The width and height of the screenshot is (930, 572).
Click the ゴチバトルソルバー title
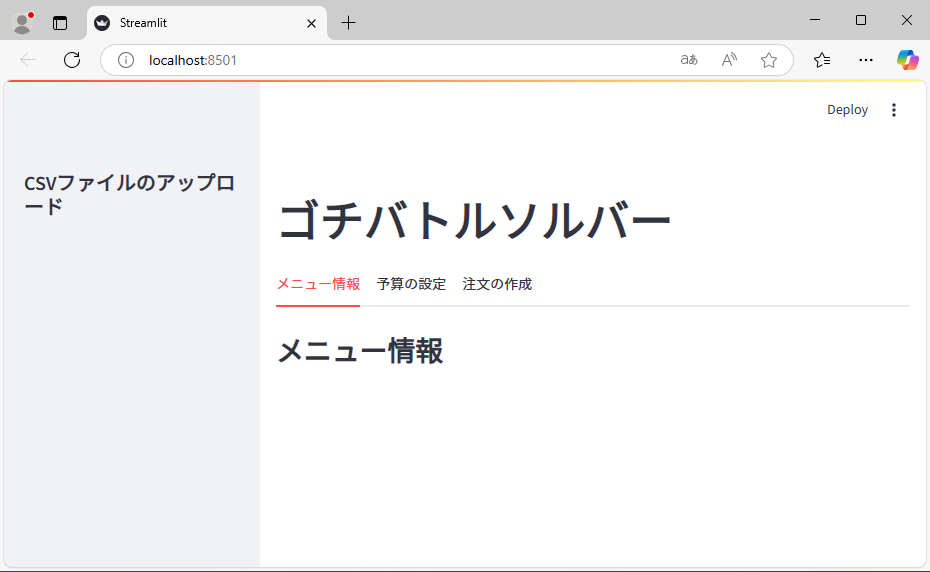coord(474,221)
